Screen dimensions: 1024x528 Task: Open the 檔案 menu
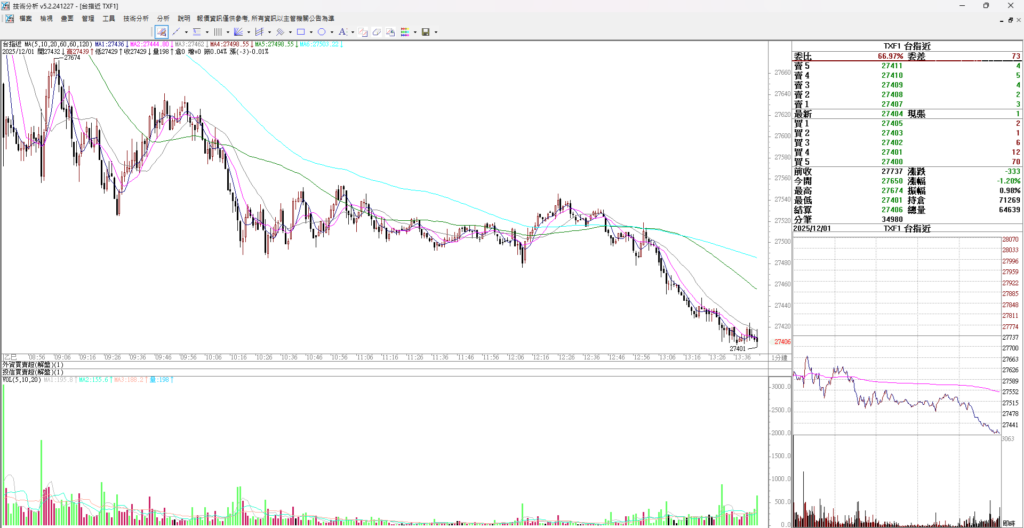pos(25,18)
